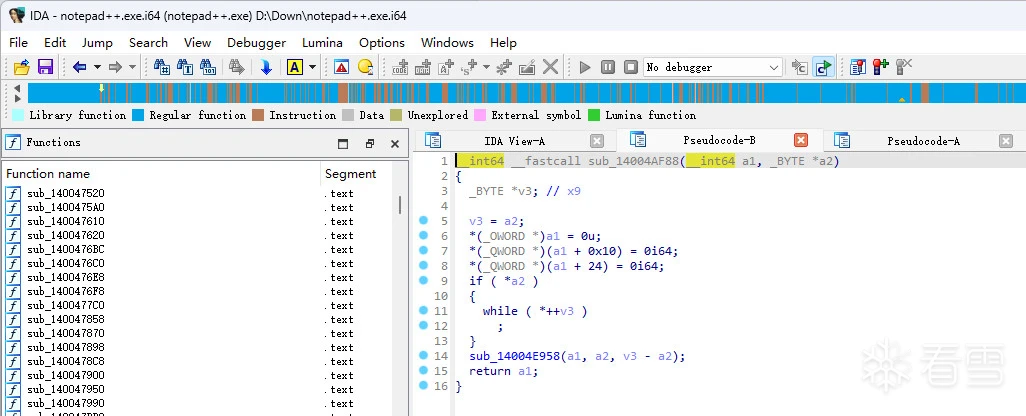Toggle breakpoint dot on line 14
The image size is (1026, 416).
point(423,356)
